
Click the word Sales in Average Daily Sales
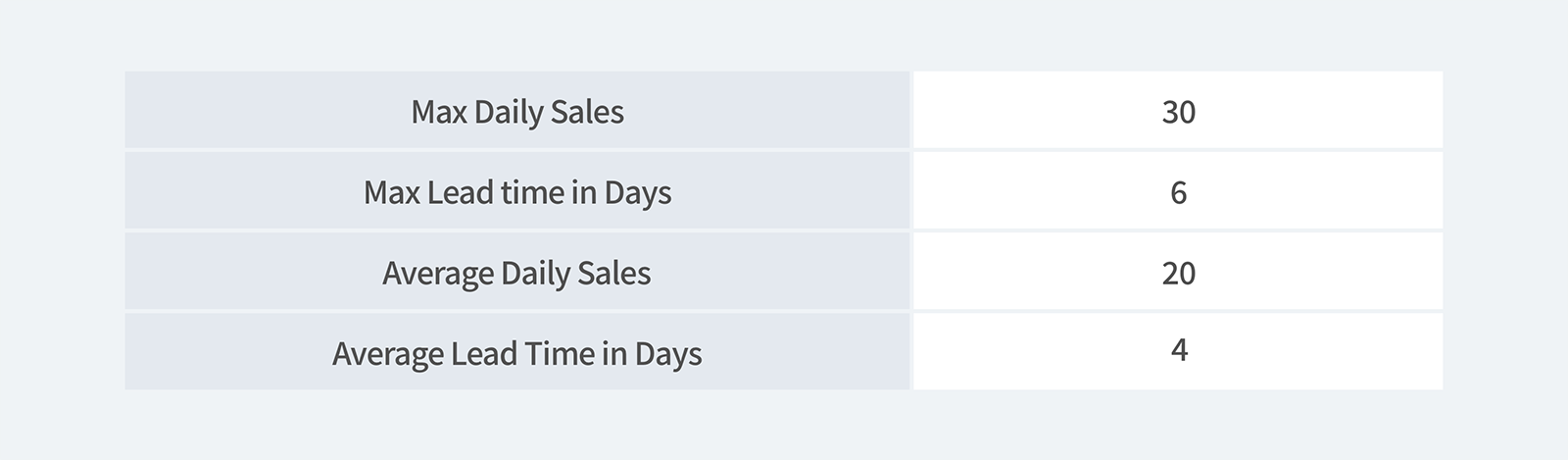click(614, 273)
